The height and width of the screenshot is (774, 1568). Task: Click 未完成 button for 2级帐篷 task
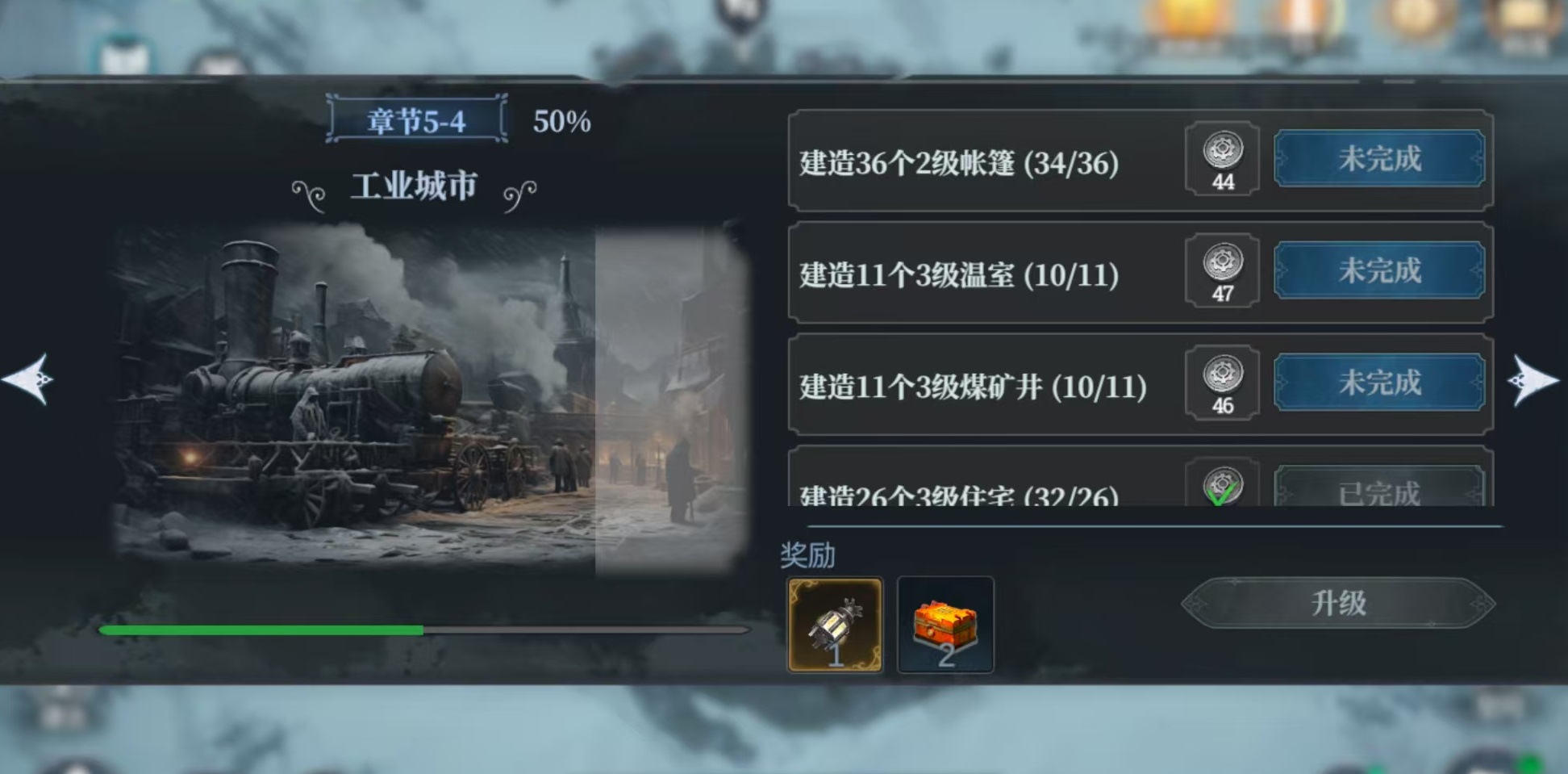(x=1379, y=159)
